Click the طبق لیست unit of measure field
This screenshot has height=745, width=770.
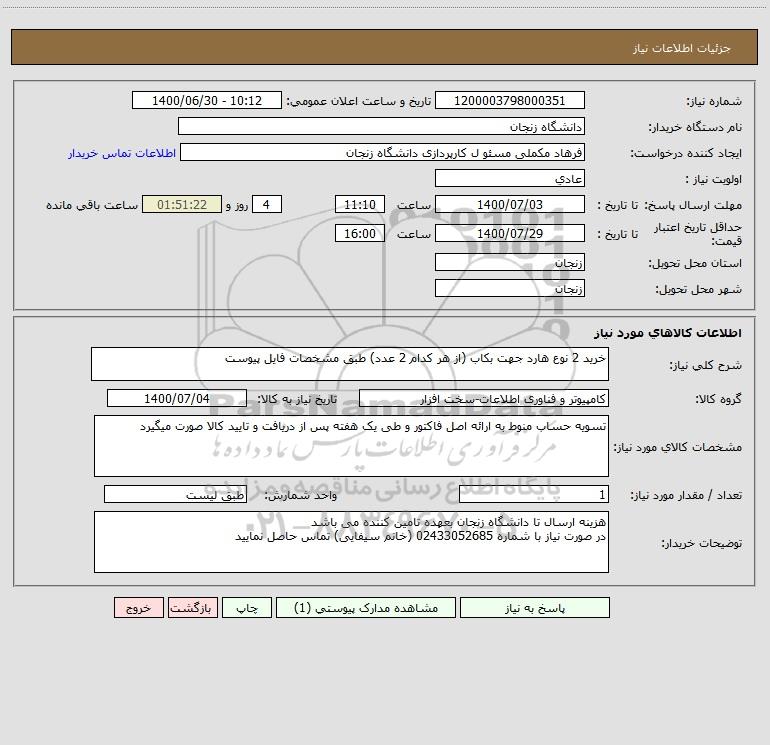coord(175,495)
